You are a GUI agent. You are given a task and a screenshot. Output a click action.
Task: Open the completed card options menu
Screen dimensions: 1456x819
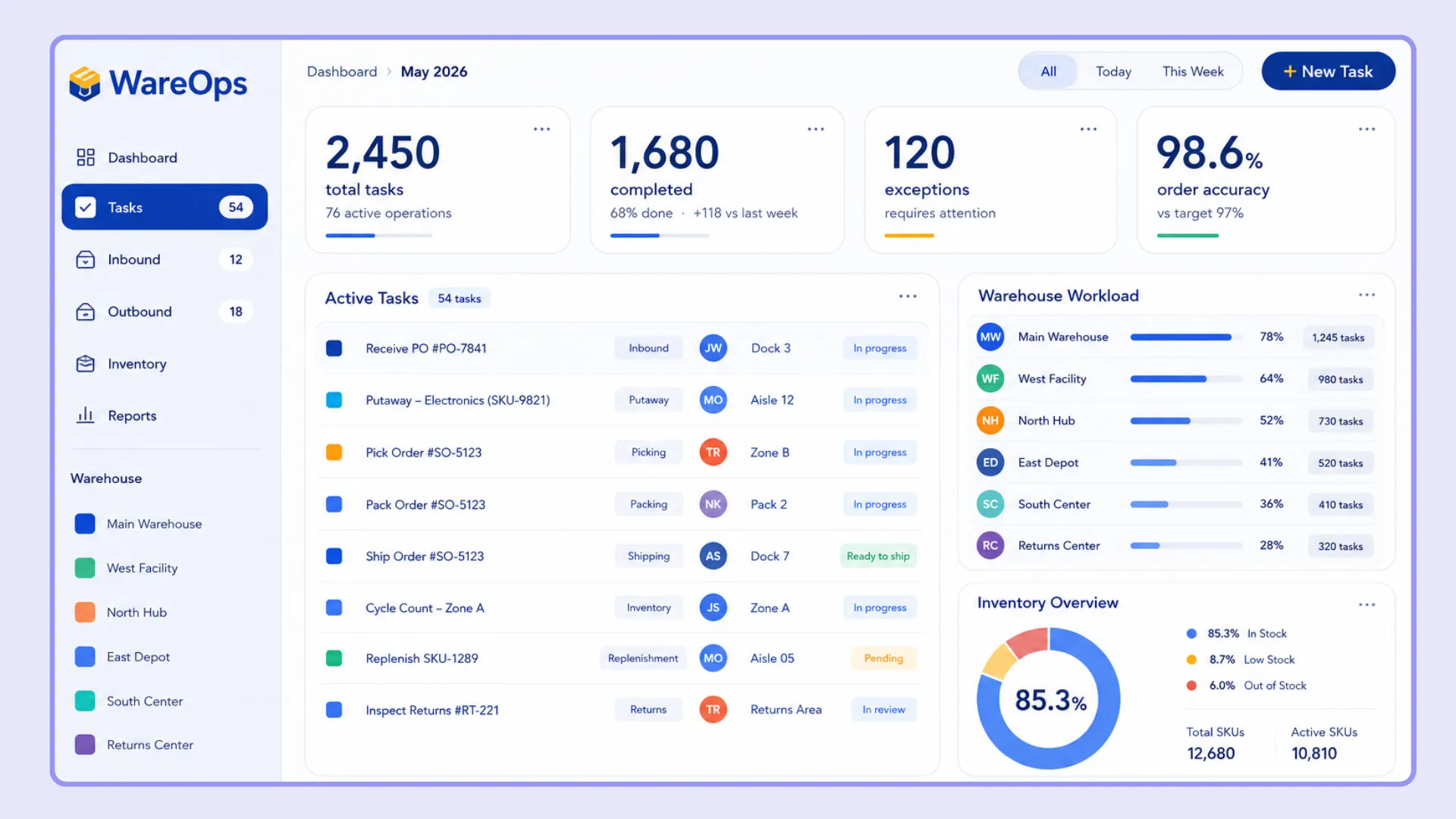pos(816,129)
